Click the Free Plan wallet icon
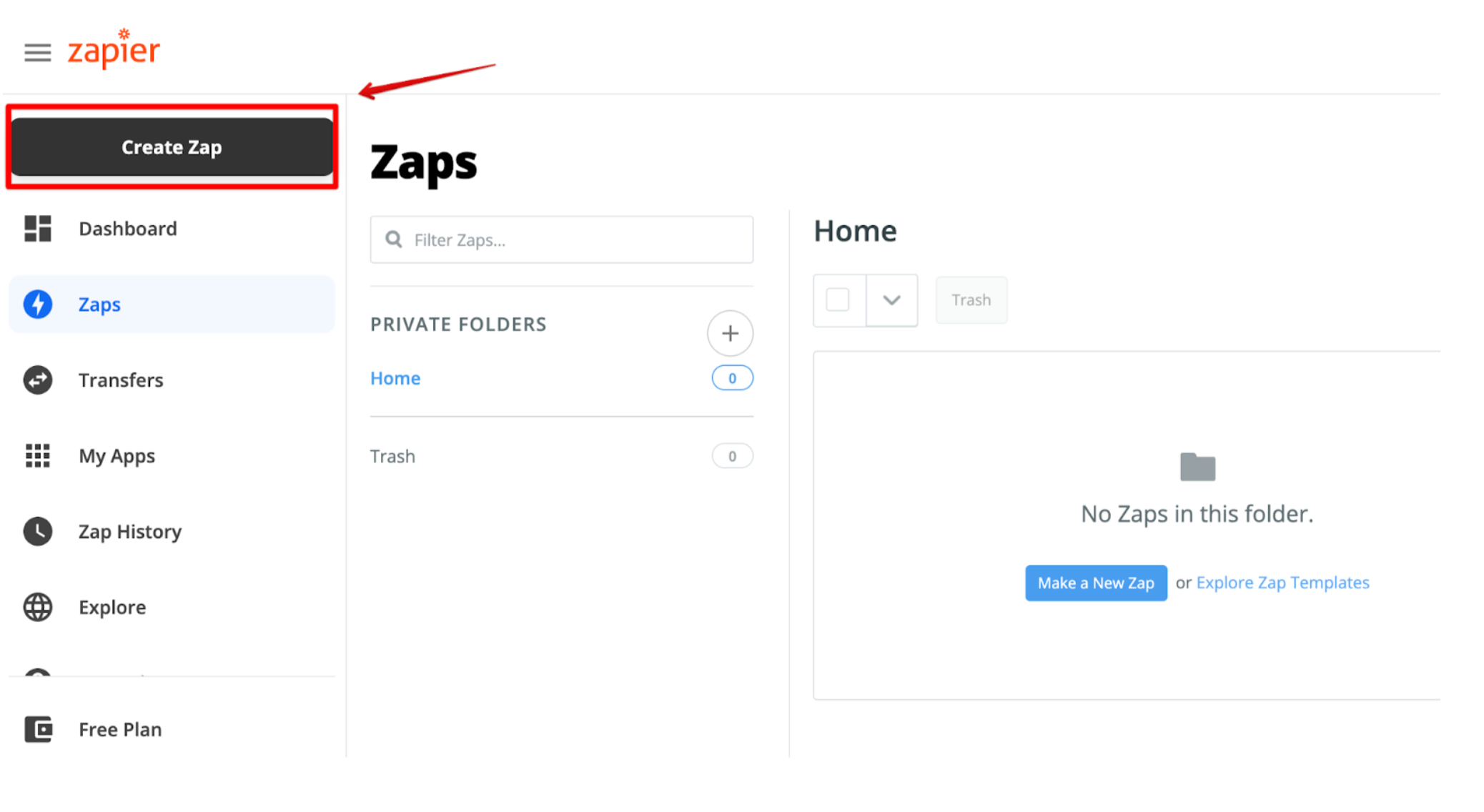The width and height of the screenshot is (1484, 812). (x=39, y=730)
